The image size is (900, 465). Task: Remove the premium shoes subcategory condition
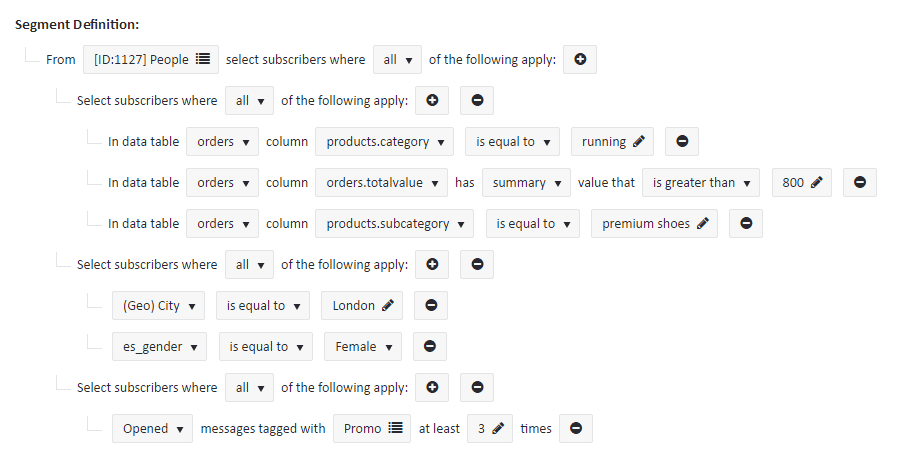tap(746, 224)
